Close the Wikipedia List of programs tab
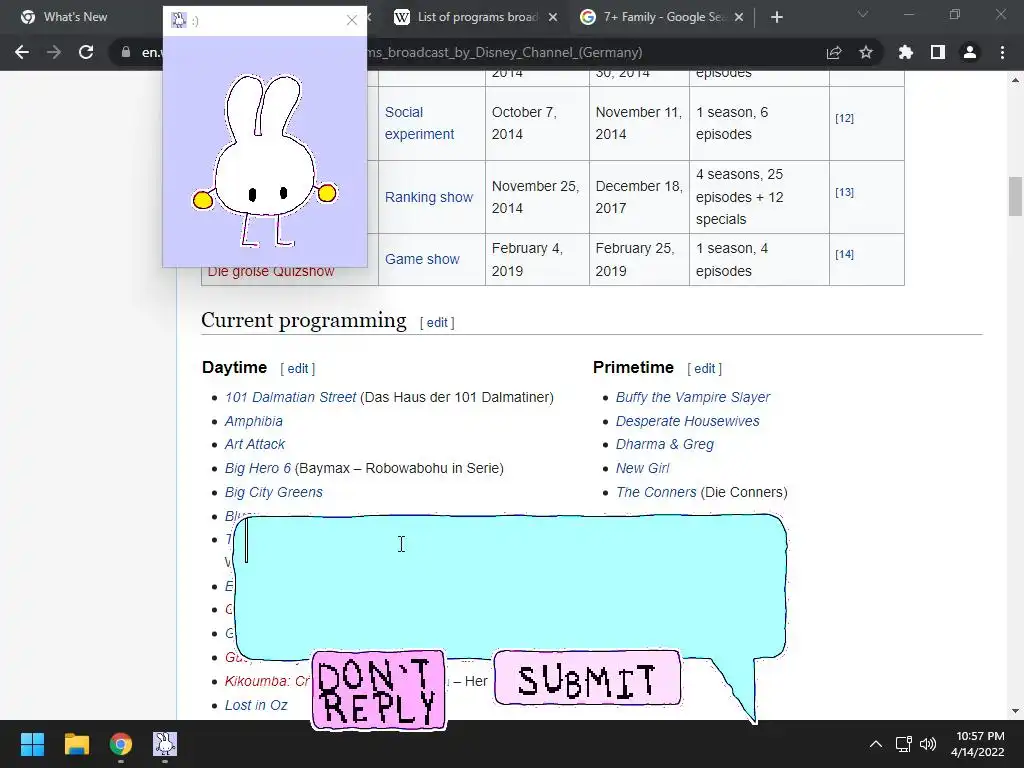Image resolution: width=1024 pixels, height=768 pixels. coord(553,17)
